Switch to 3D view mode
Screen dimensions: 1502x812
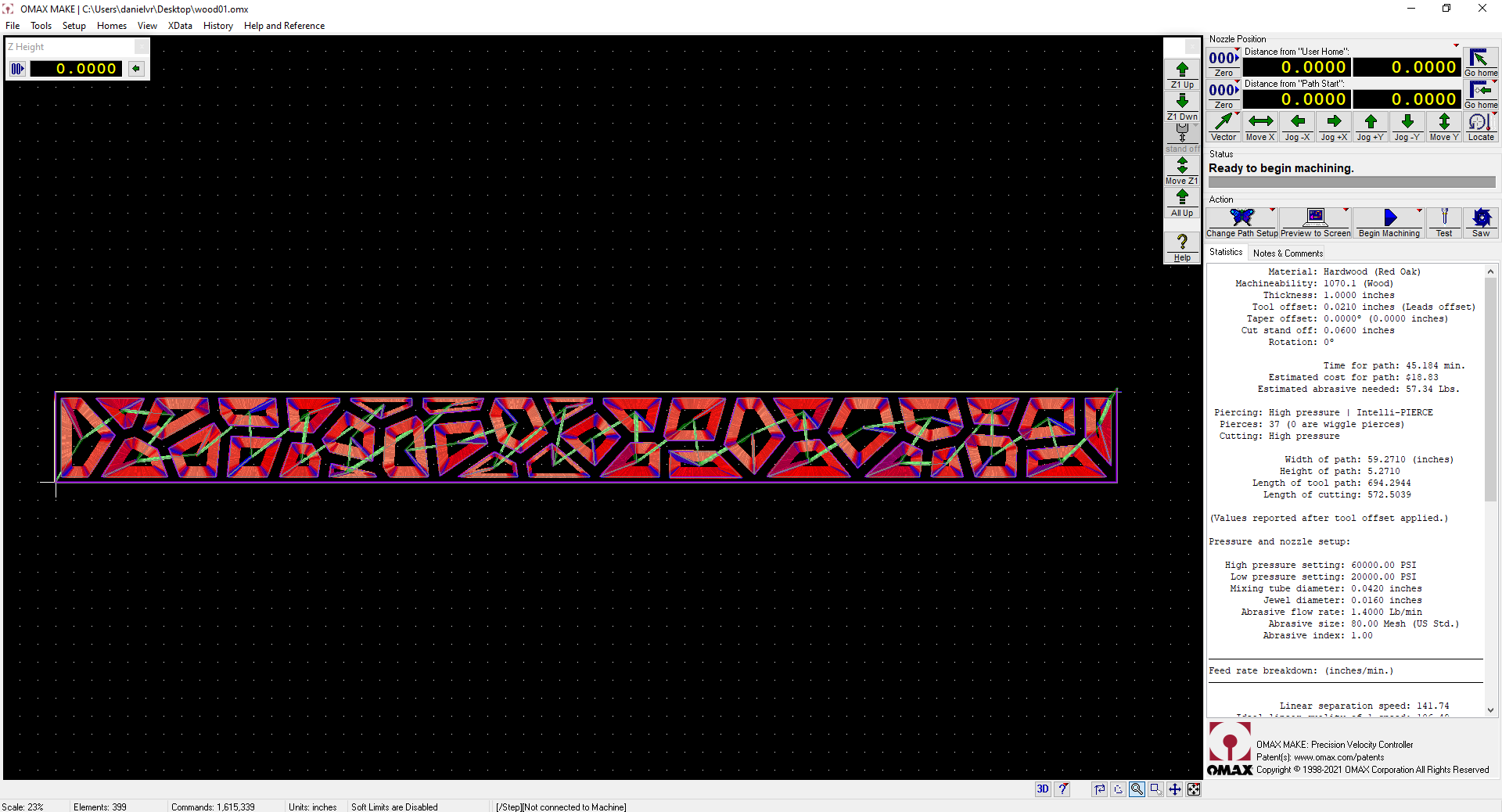1042,790
